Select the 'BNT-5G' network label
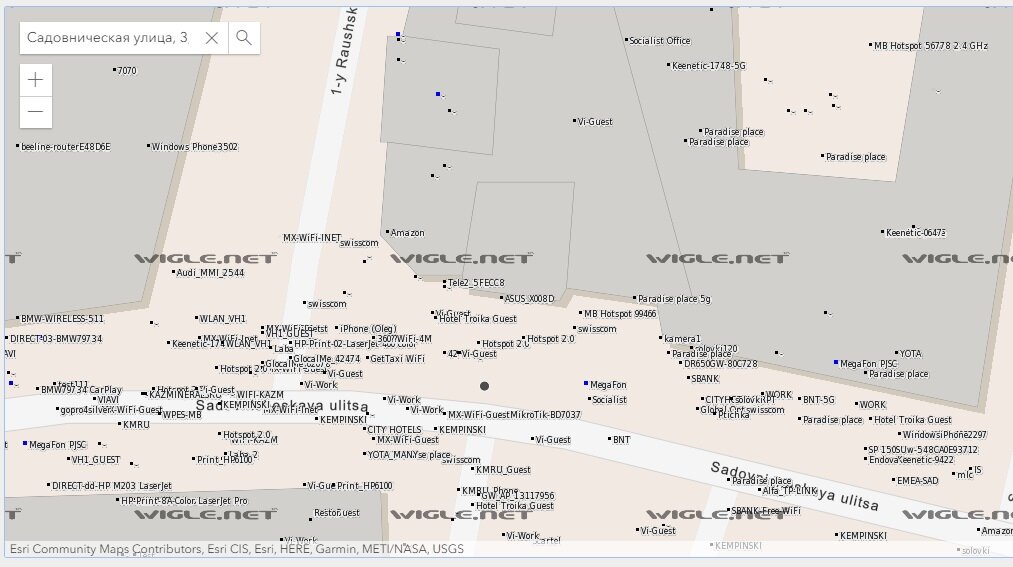 pyautogui.click(x=819, y=400)
